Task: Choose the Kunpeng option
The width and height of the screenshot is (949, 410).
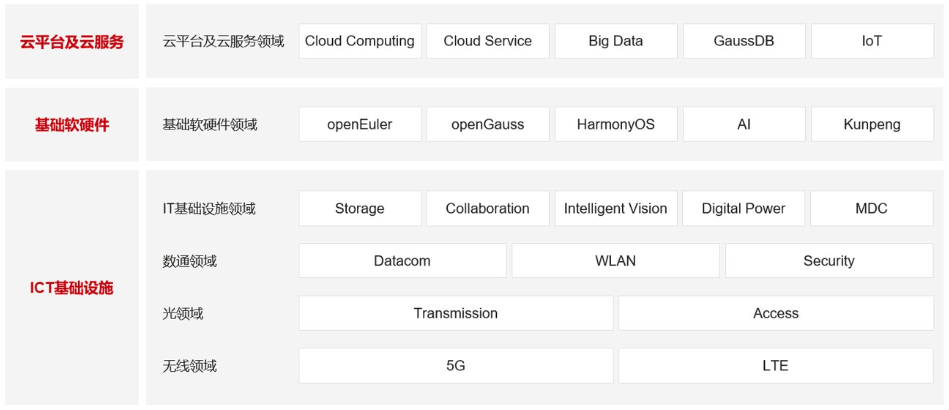Action: point(872,125)
